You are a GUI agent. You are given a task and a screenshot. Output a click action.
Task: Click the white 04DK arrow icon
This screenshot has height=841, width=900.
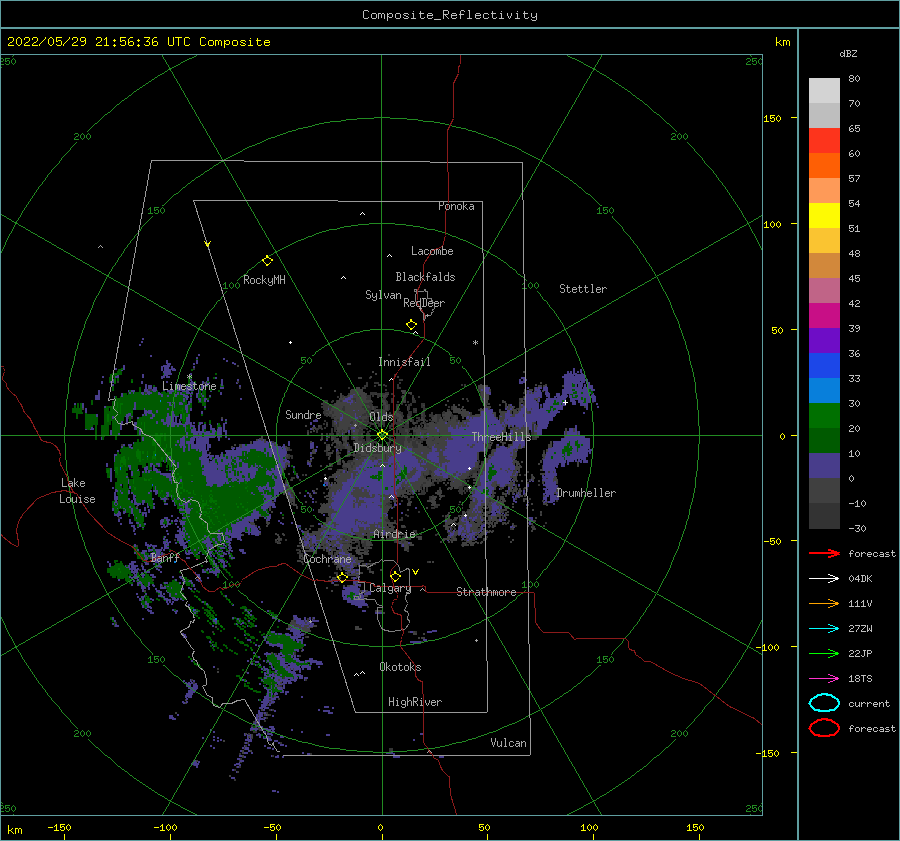(824, 578)
